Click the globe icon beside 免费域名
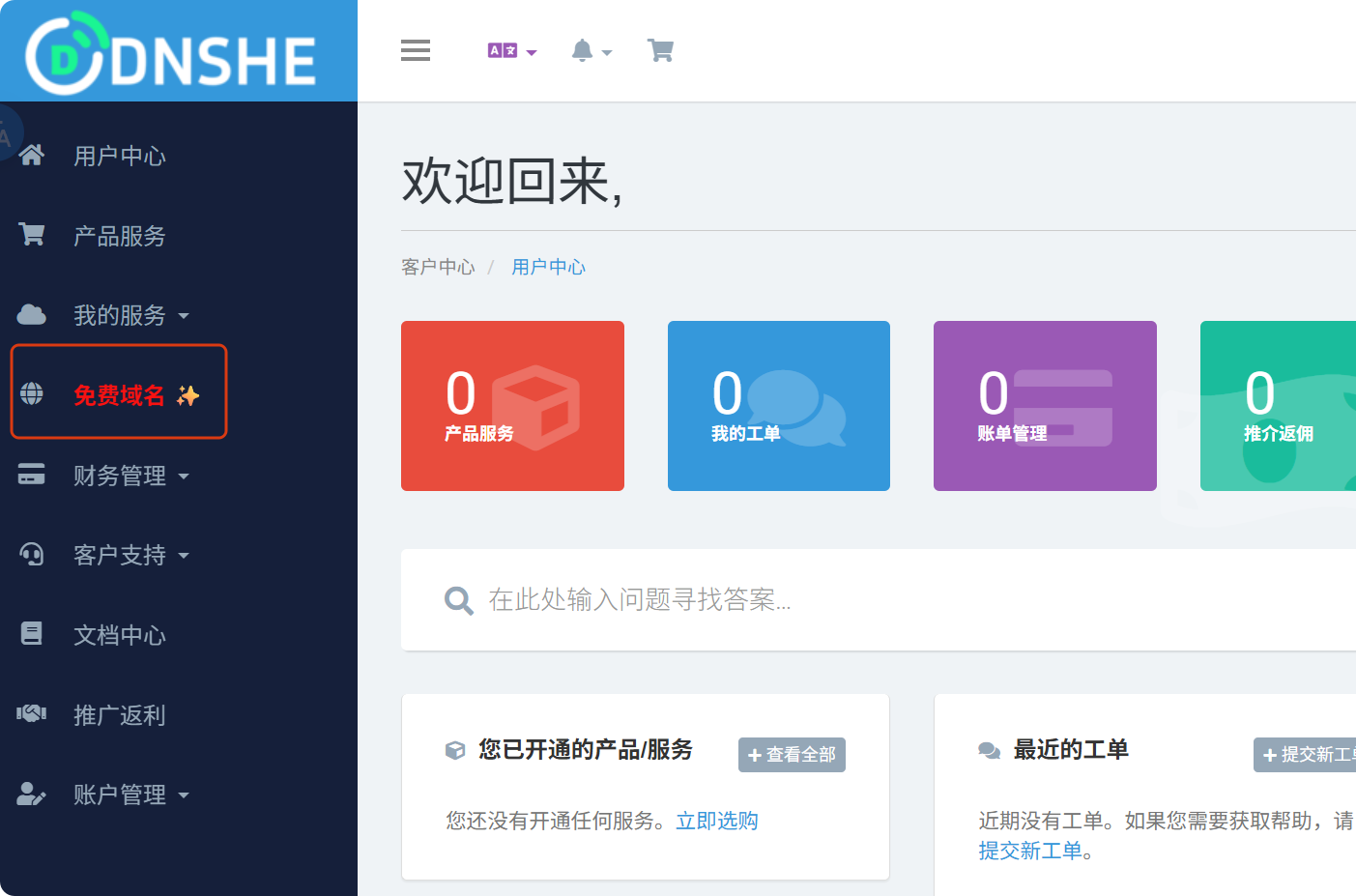The height and width of the screenshot is (896, 1356). pyautogui.click(x=32, y=394)
